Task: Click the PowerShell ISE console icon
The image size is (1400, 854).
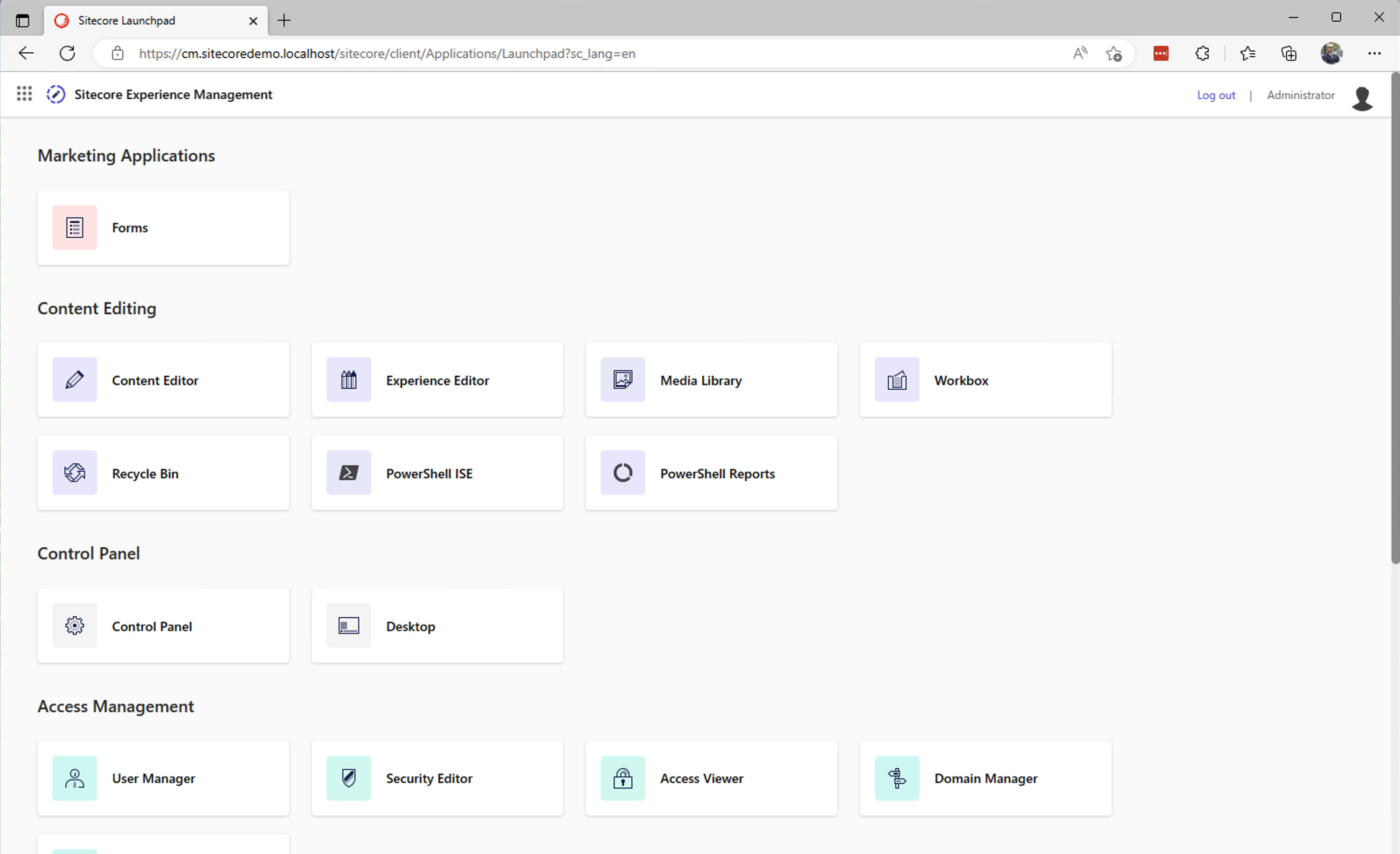Action: pos(349,473)
